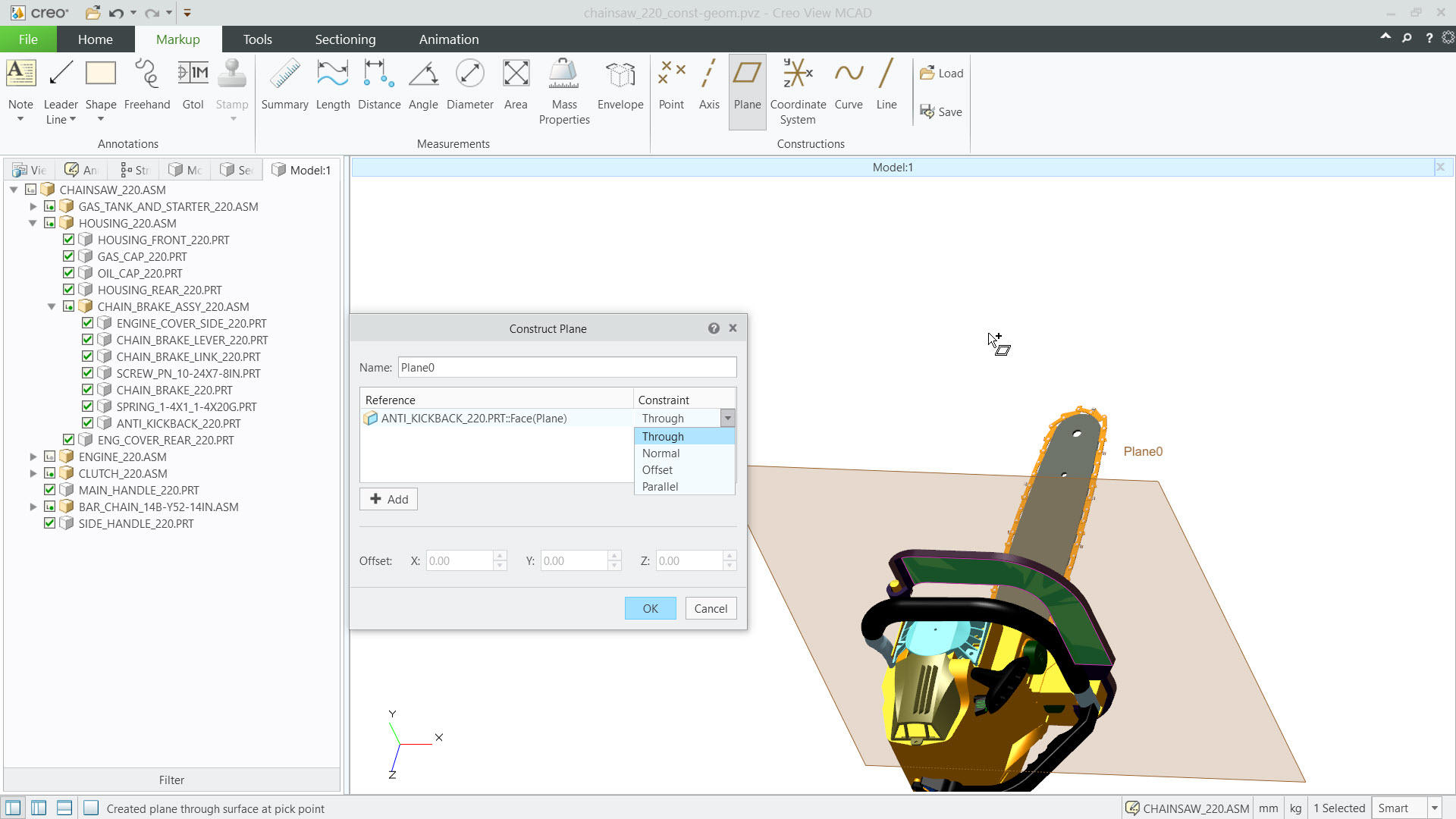Open Construct Plane help icon
1456x819 pixels.
coord(714,328)
